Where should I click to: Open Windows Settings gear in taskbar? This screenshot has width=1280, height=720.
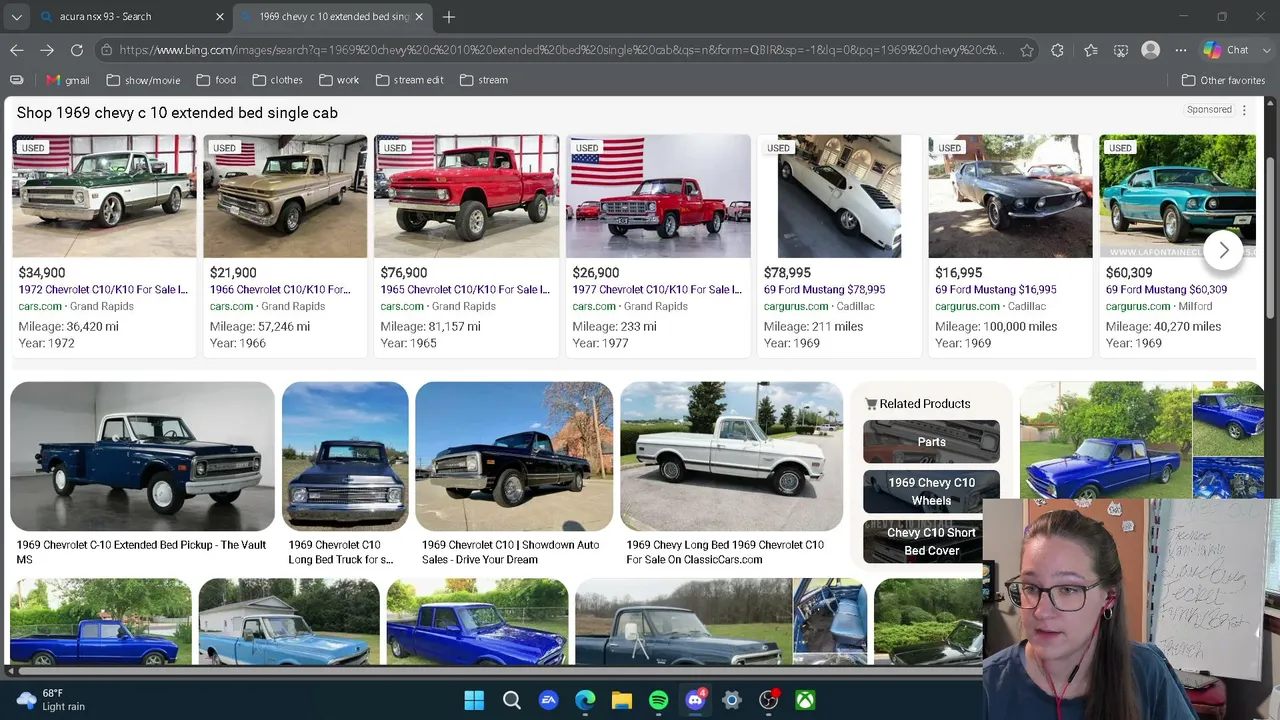pyautogui.click(x=732, y=700)
